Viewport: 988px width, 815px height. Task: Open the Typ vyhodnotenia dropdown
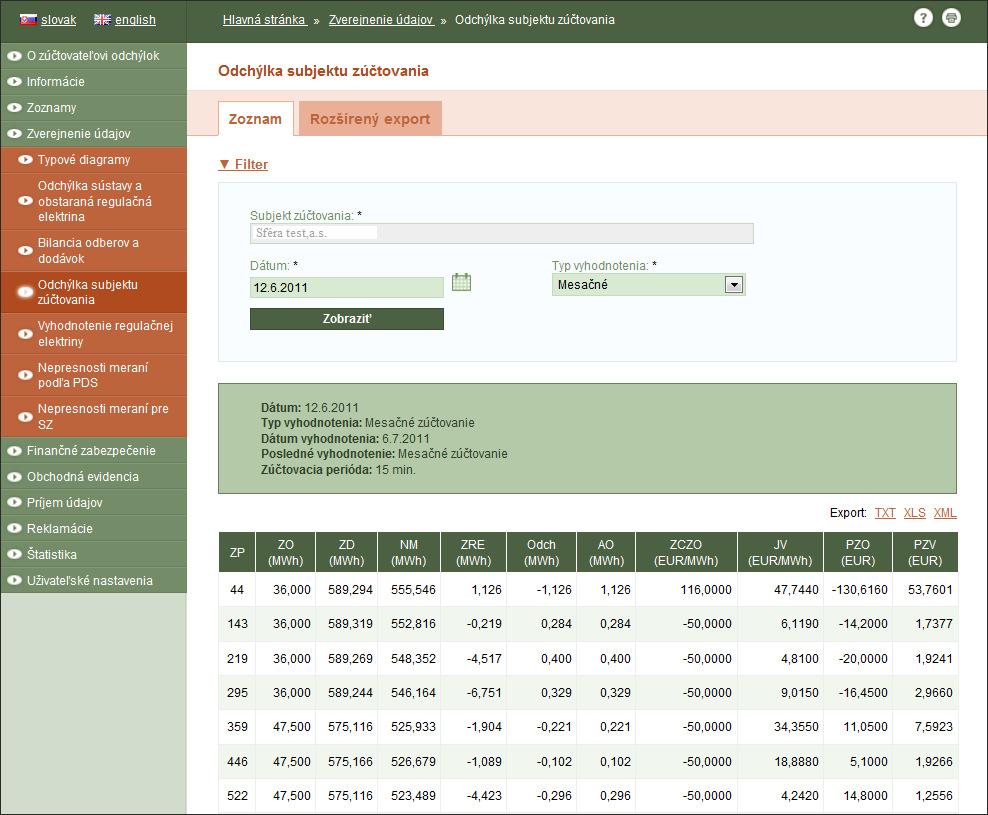(x=648, y=284)
